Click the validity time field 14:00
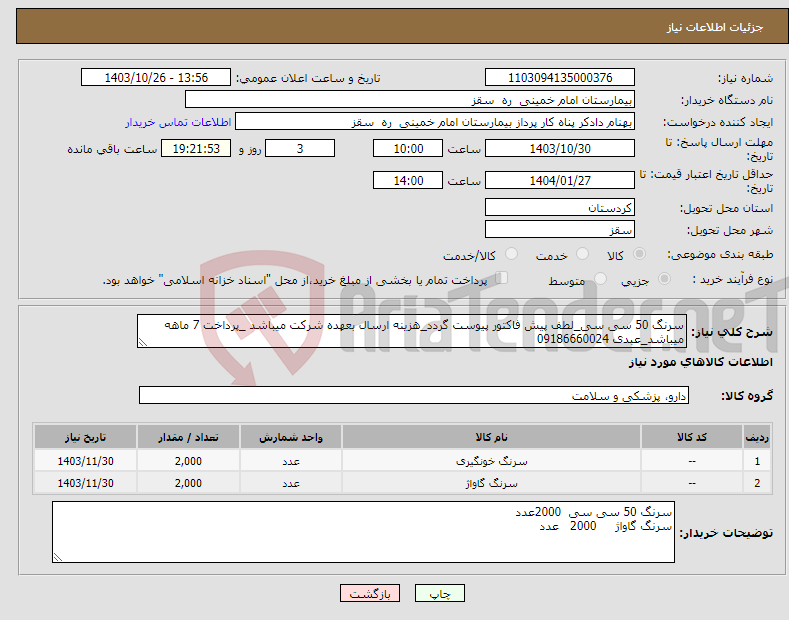 tap(408, 180)
